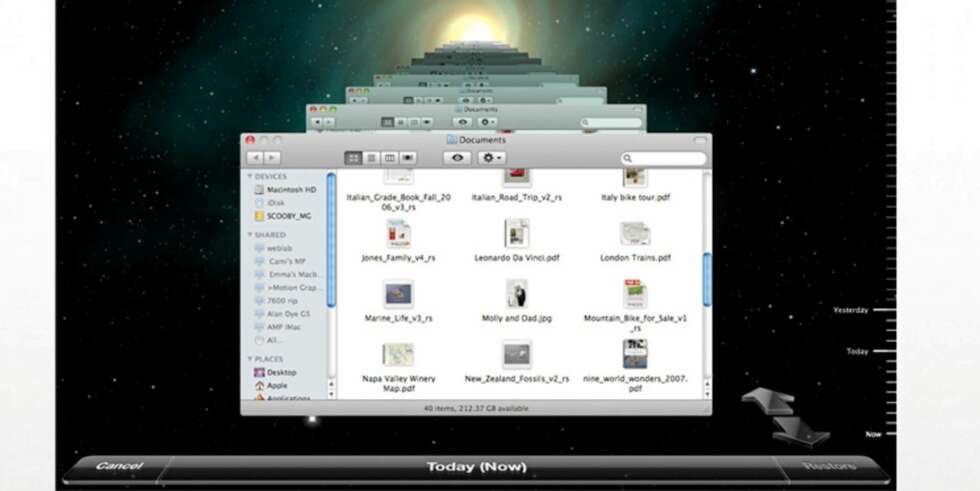Select Alan Dye G5 shared computer
980x491 pixels.
click(x=282, y=314)
